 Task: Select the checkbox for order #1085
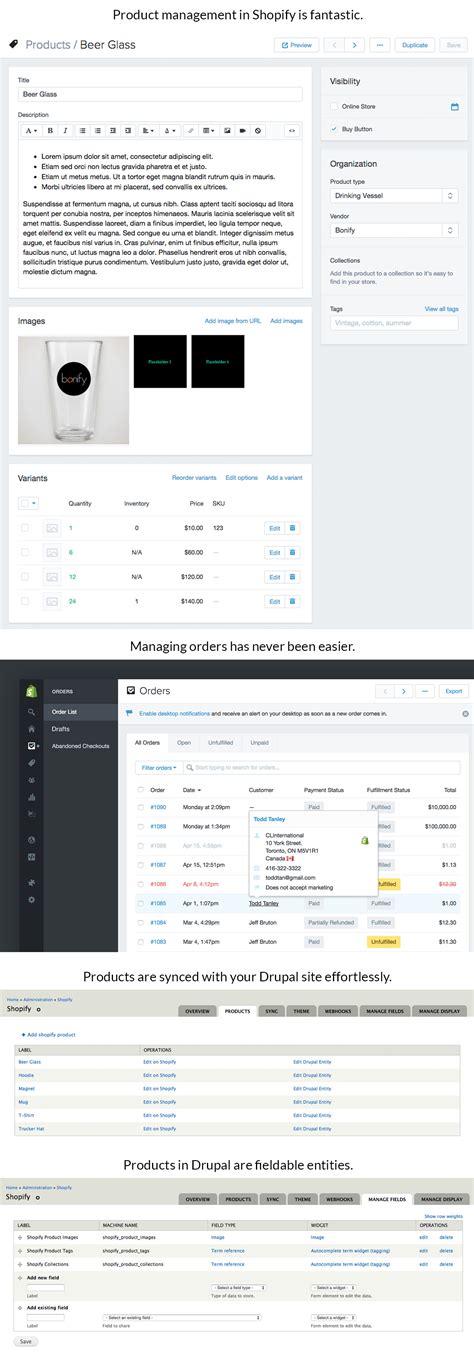tap(140, 903)
